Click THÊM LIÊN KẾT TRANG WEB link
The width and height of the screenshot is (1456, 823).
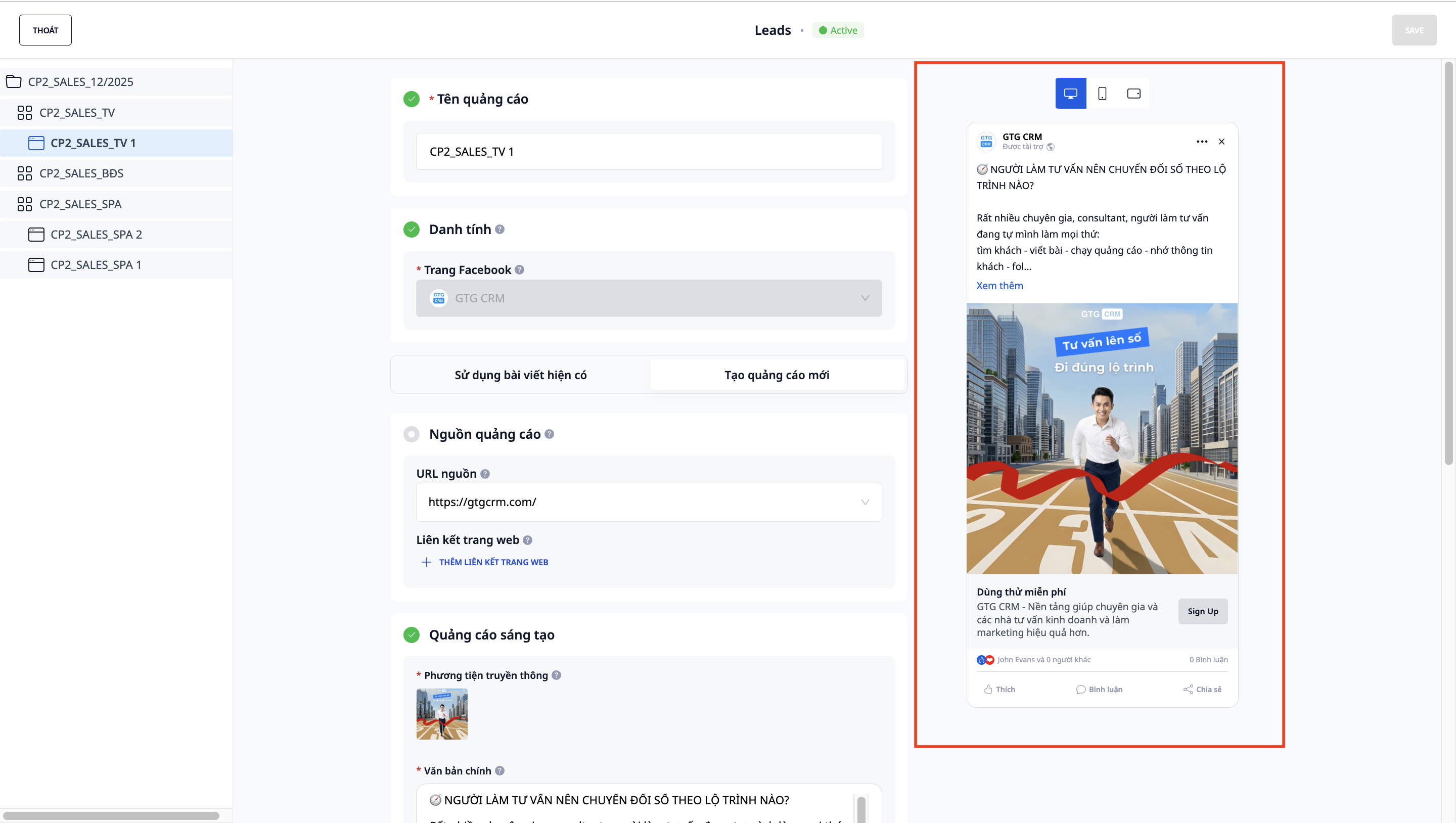(493, 562)
